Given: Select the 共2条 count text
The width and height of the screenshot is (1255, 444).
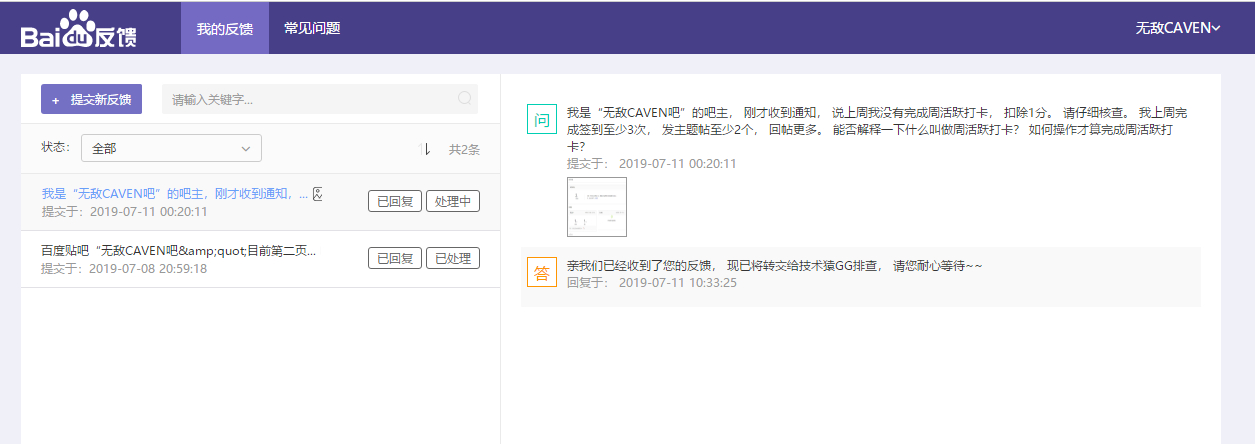Looking at the screenshot, I should tap(464, 149).
